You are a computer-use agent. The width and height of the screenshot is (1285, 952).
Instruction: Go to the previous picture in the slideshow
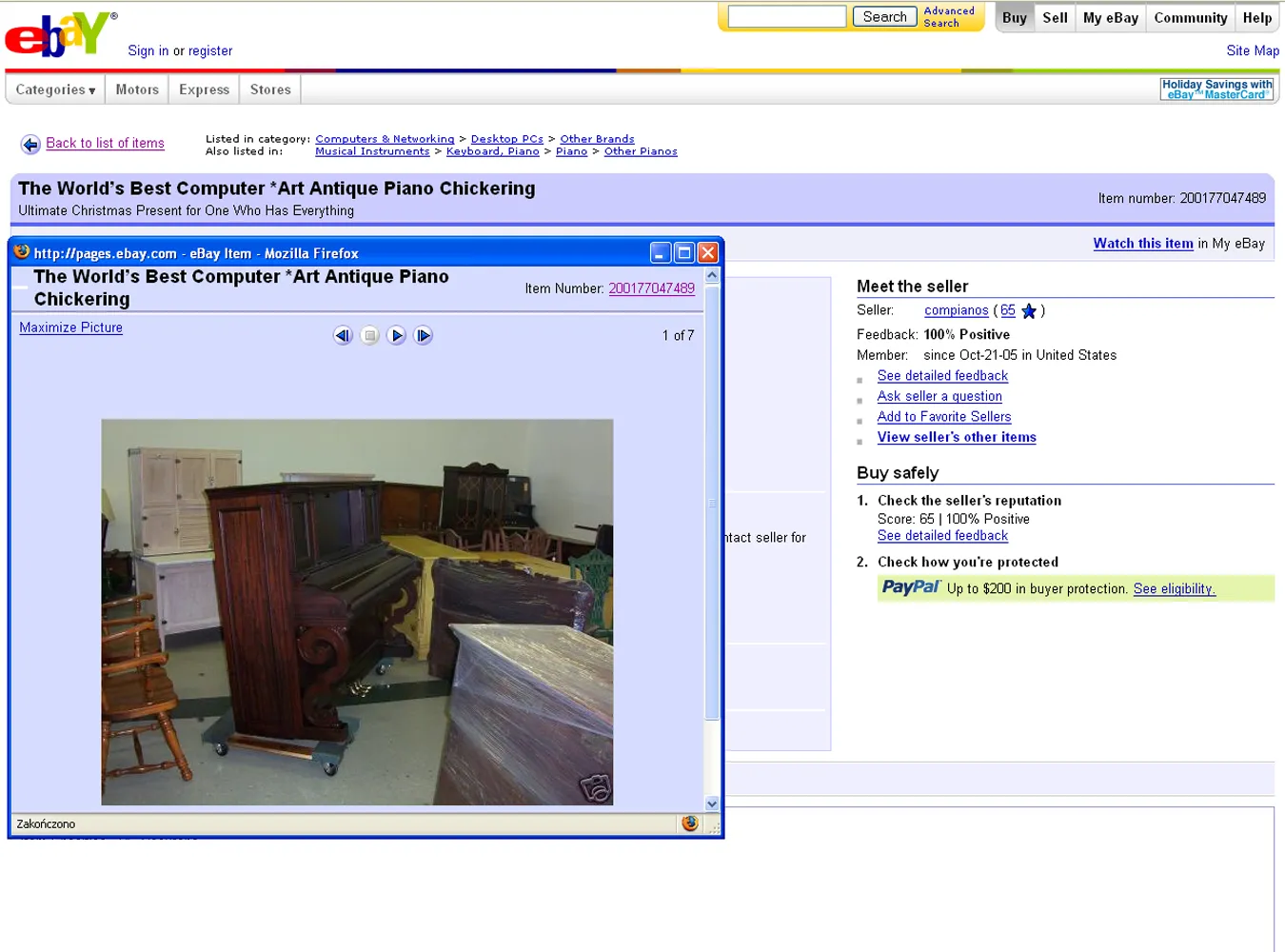343,335
